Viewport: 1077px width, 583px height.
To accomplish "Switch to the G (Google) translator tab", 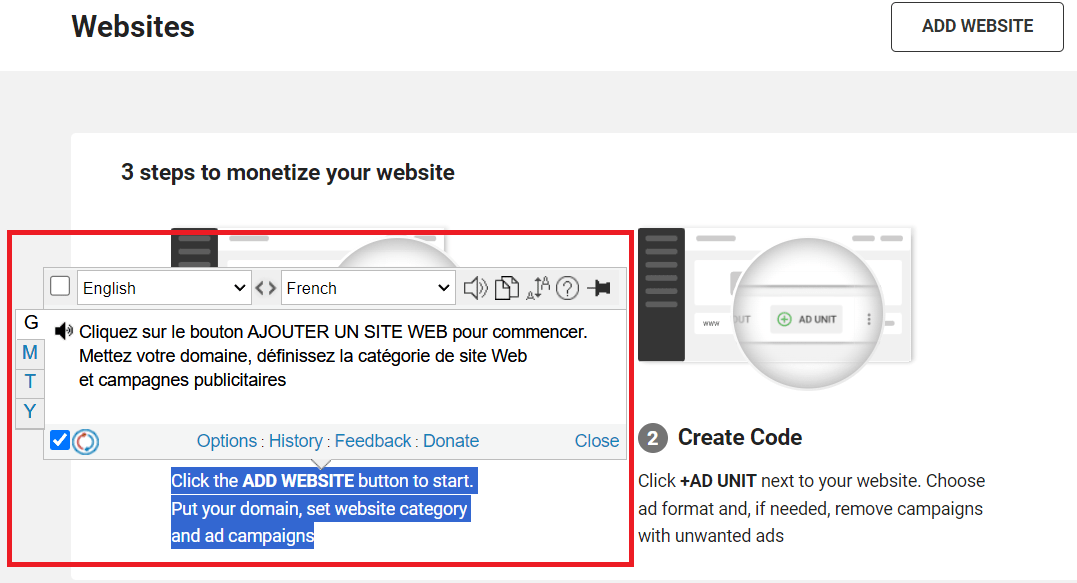I will tap(30, 323).
